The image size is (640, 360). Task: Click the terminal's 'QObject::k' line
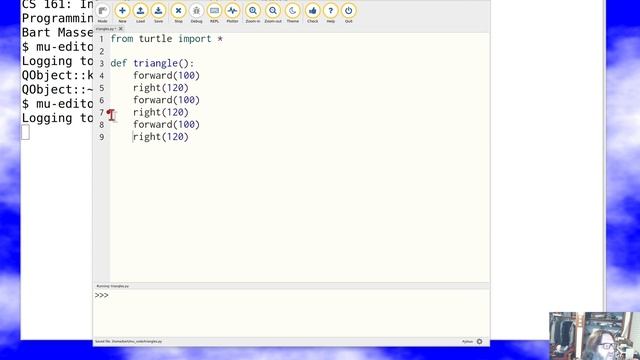point(57,76)
